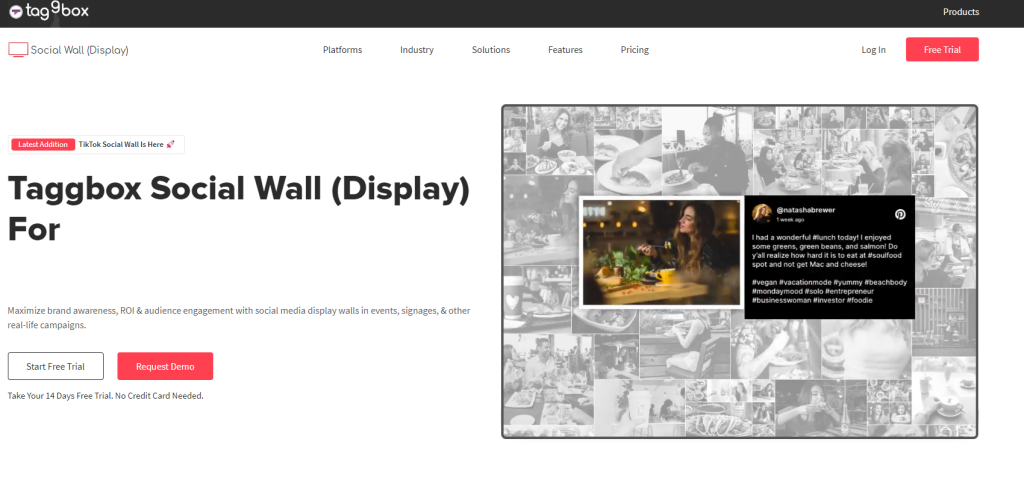
Task: Click the red Free Trial button
Action: click(942, 50)
